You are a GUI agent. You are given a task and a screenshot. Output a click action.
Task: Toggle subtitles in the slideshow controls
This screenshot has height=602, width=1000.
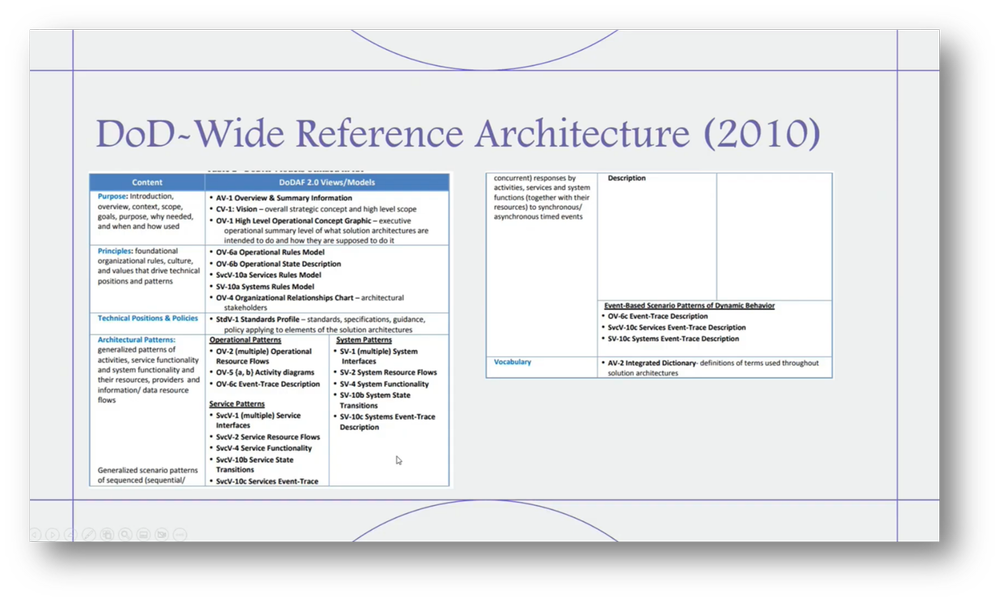pyautogui.click(x=143, y=534)
